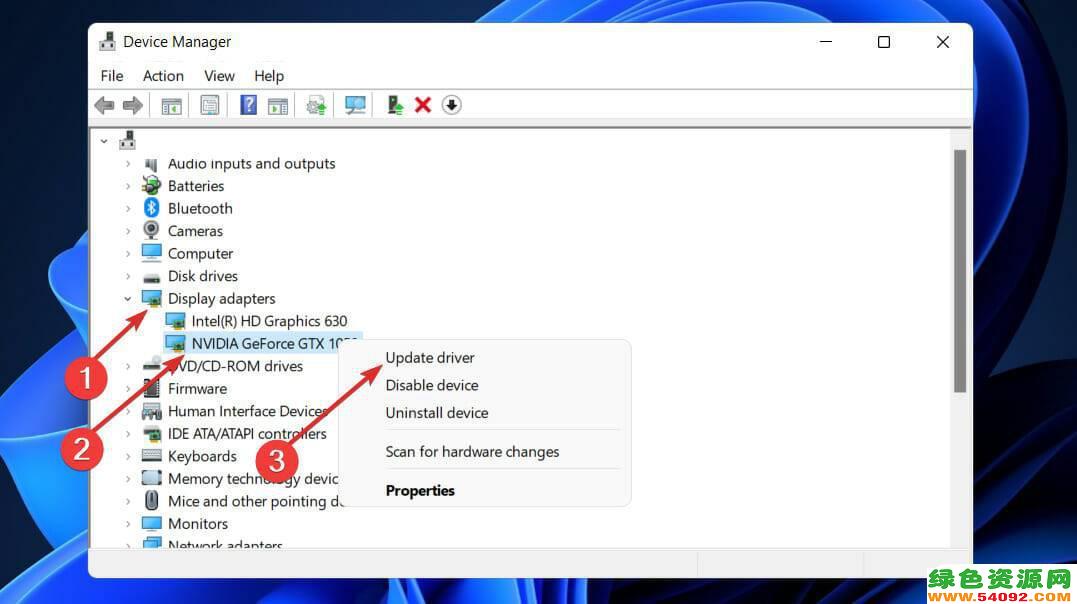Choose Uninstall device from context menu
The height and width of the screenshot is (604, 1077).
pyautogui.click(x=437, y=413)
